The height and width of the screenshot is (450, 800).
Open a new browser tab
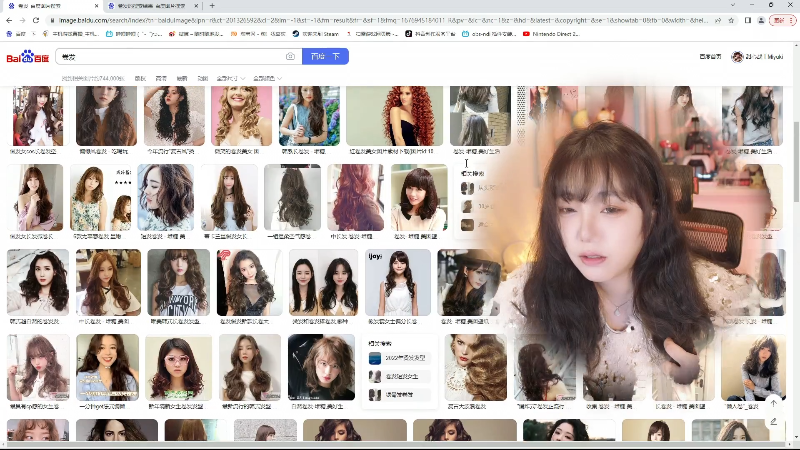[212, 6]
